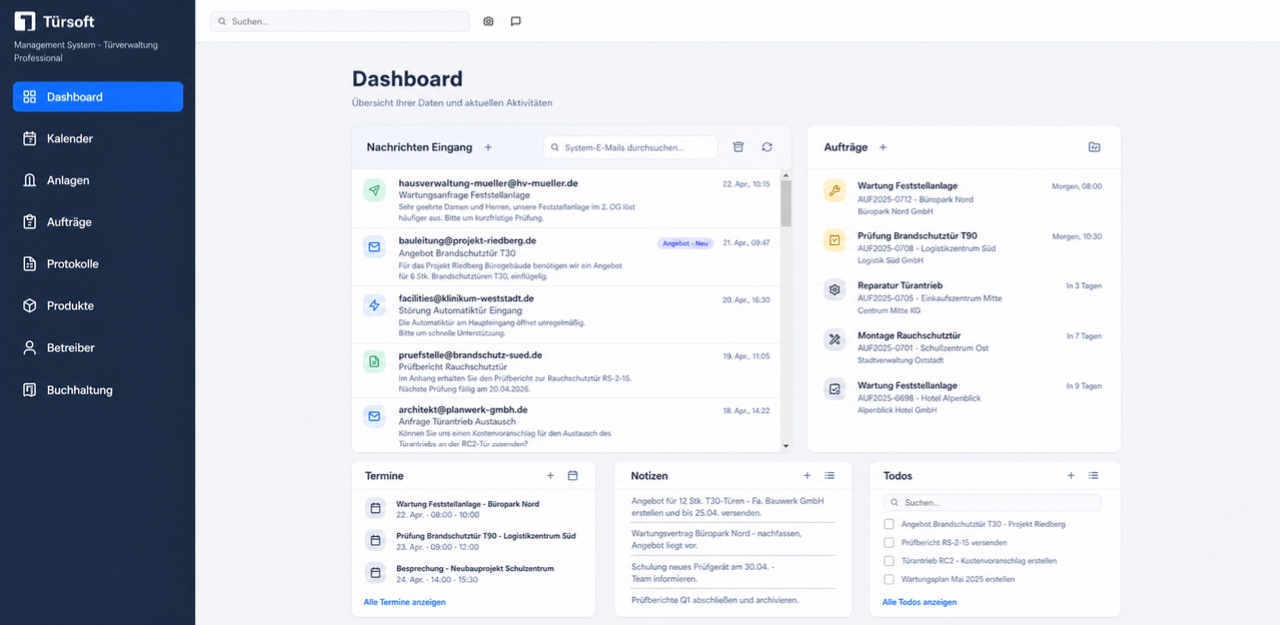This screenshot has width=1280, height=625.
Task: Click plus icon in Termine panel
Action: (550, 476)
